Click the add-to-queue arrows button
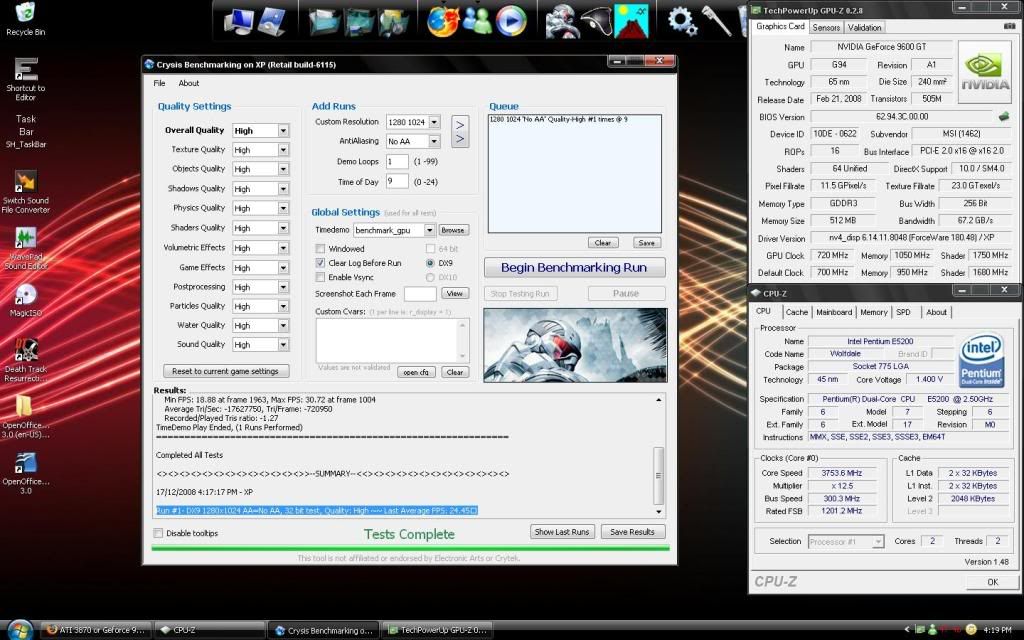Image resolution: width=1024 pixels, height=640 pixels. [x=460, y=132]
